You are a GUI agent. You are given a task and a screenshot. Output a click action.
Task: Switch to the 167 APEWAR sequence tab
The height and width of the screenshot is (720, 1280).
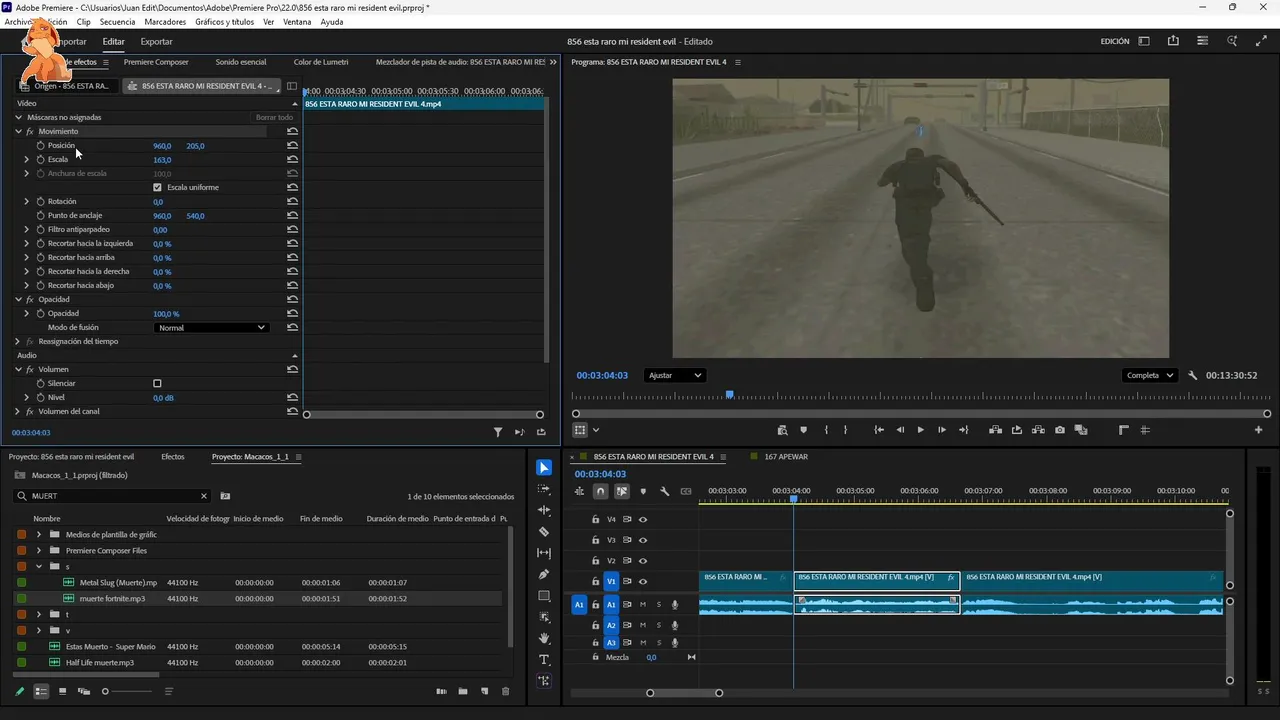point(786,457)
